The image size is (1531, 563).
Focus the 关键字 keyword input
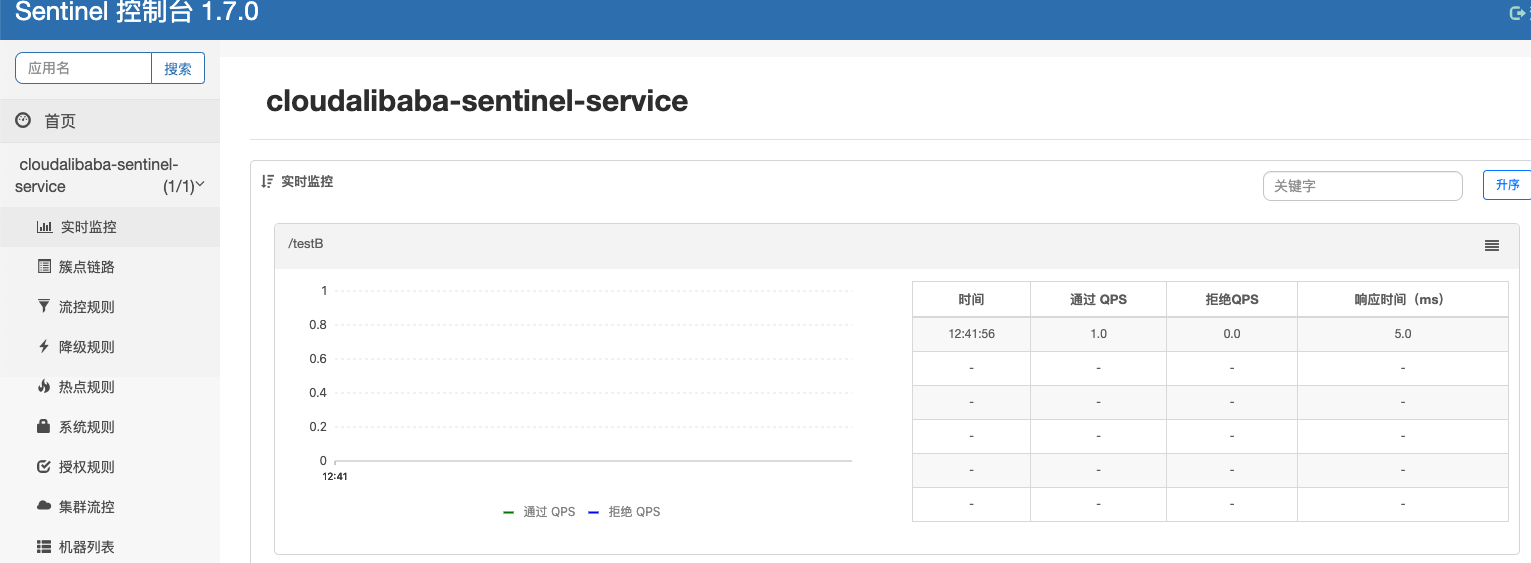tap(1363, 186)
